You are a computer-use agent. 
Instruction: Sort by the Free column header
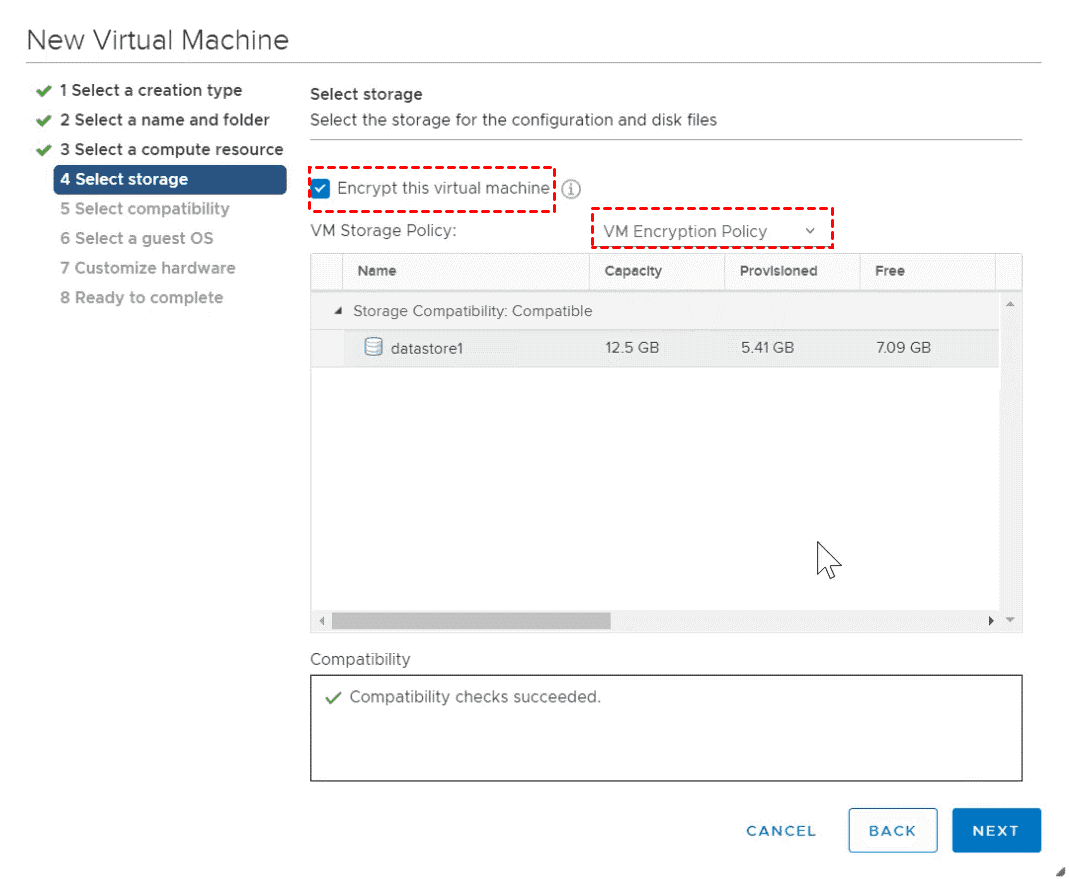pos(889,271)
